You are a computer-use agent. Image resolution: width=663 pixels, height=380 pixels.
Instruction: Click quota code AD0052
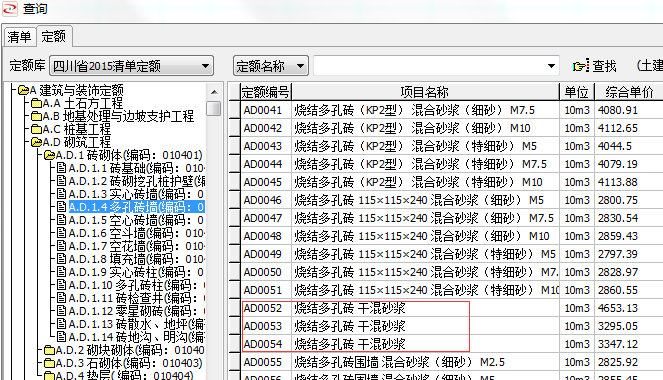263,308
